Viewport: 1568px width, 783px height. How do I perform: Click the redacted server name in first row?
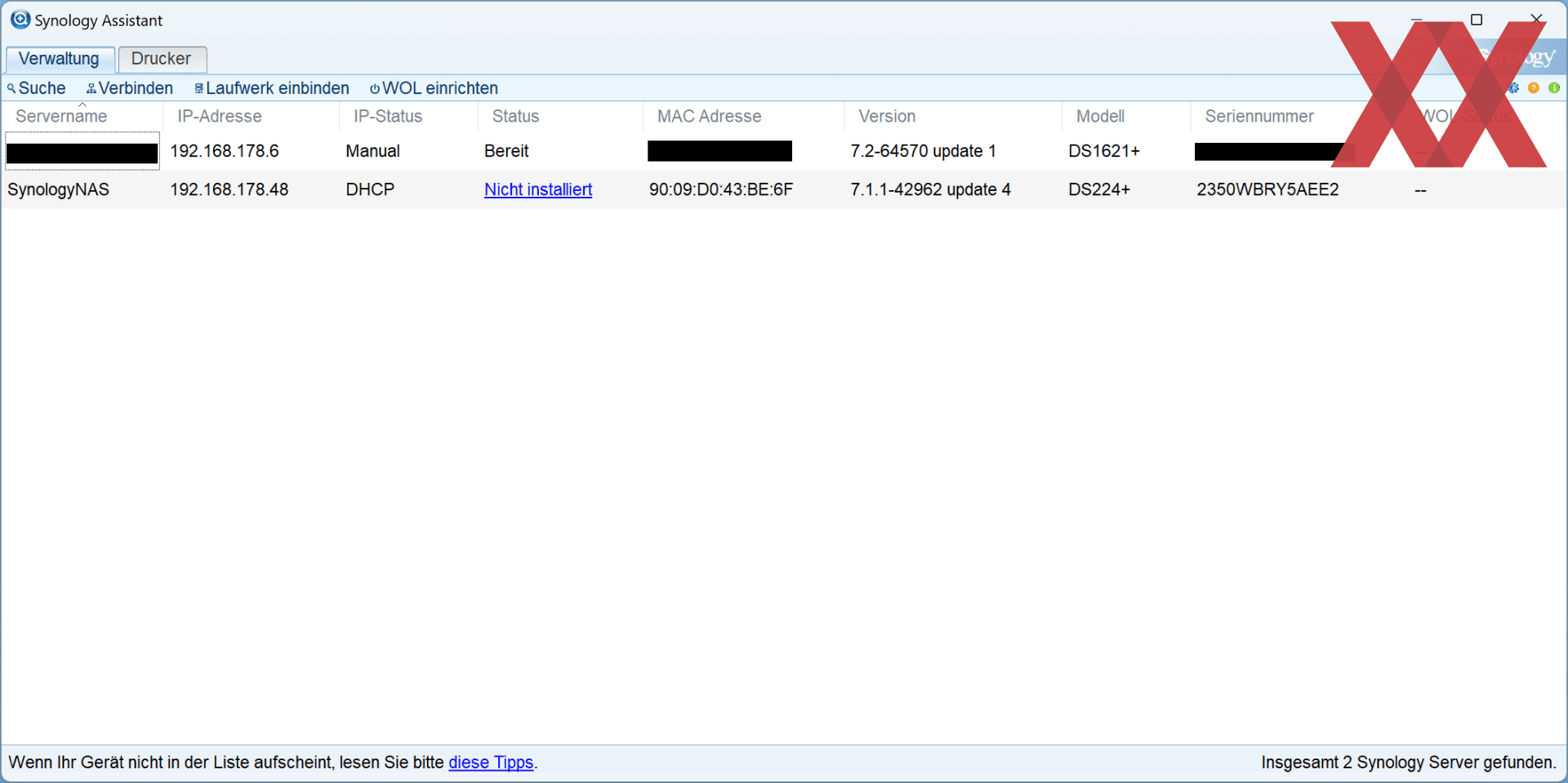(82, 153)
